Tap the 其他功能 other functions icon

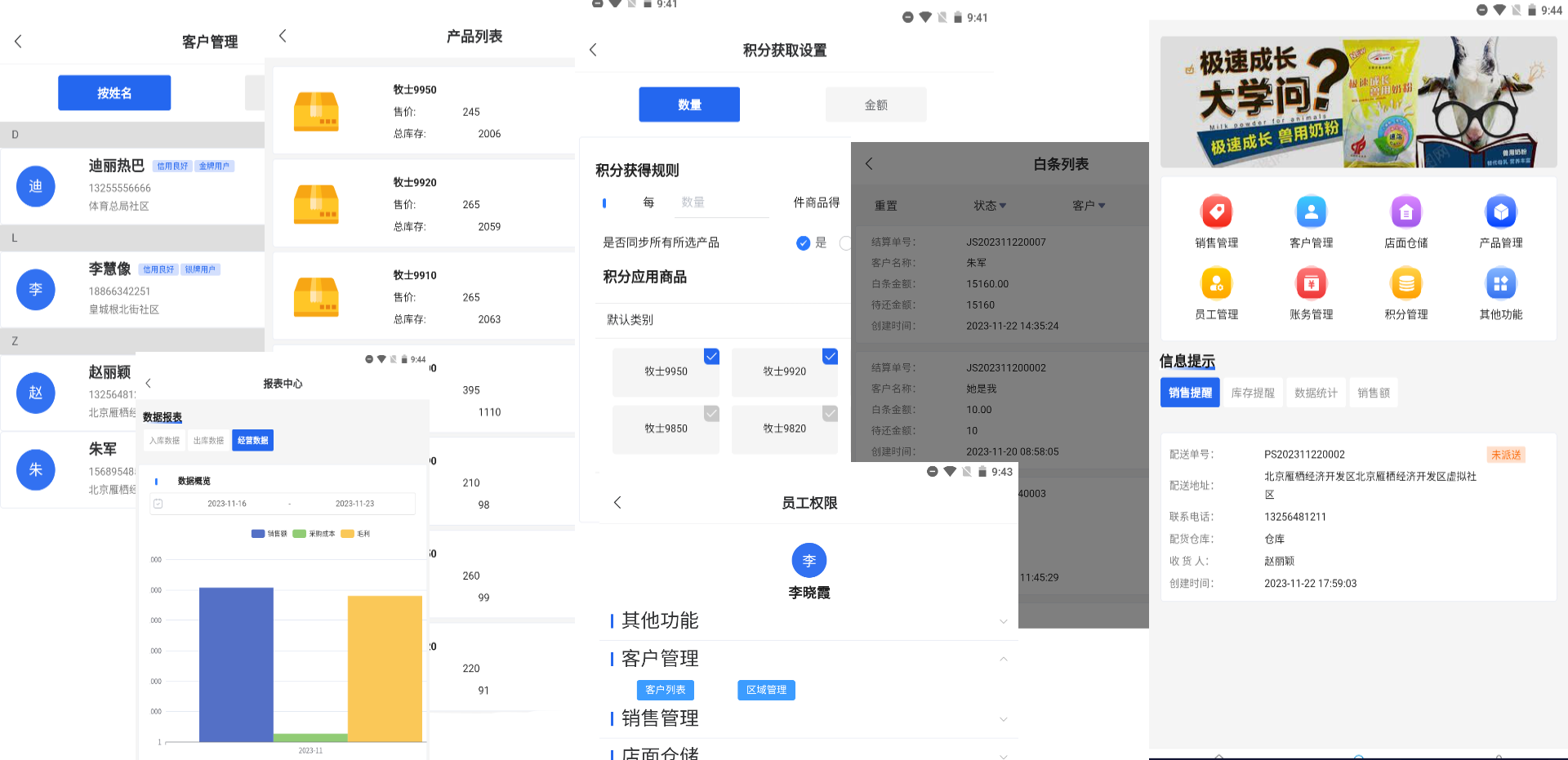coord(1500,285)
